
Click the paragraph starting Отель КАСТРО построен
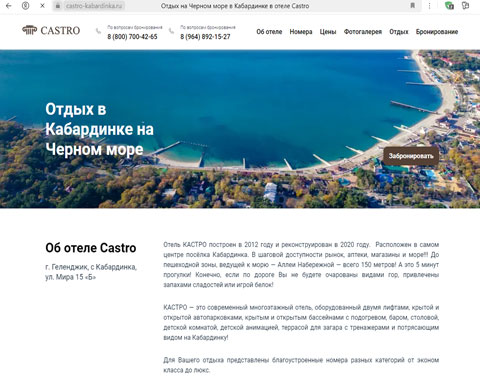tap(301, 265)
